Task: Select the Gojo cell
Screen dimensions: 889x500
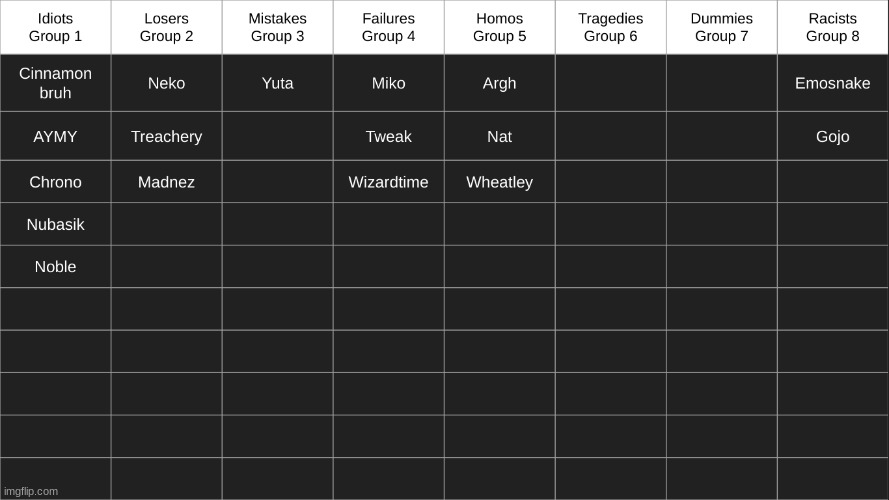Action: [x=833, y=136]
